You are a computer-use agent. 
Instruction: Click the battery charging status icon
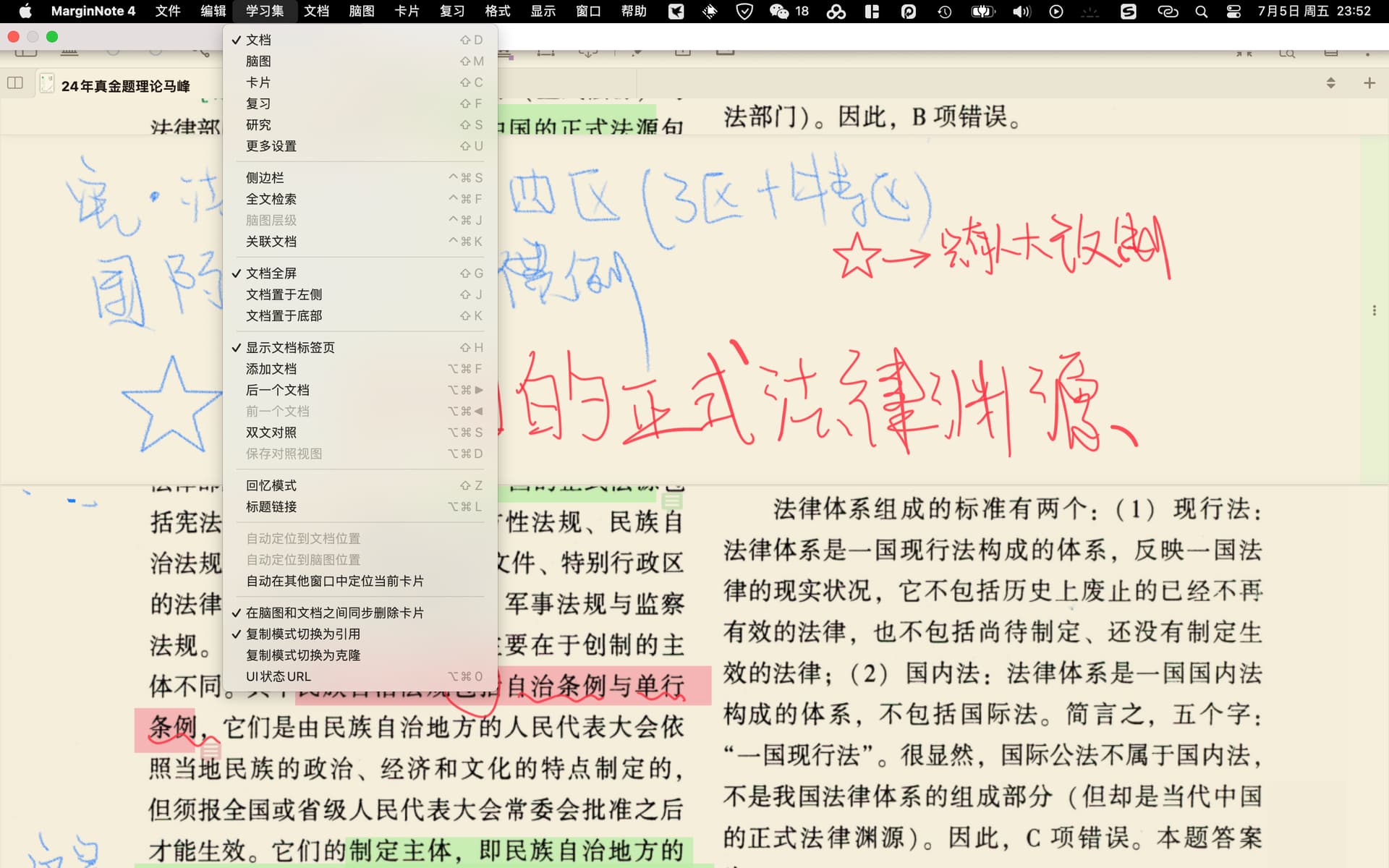click(x=982, y=11)
